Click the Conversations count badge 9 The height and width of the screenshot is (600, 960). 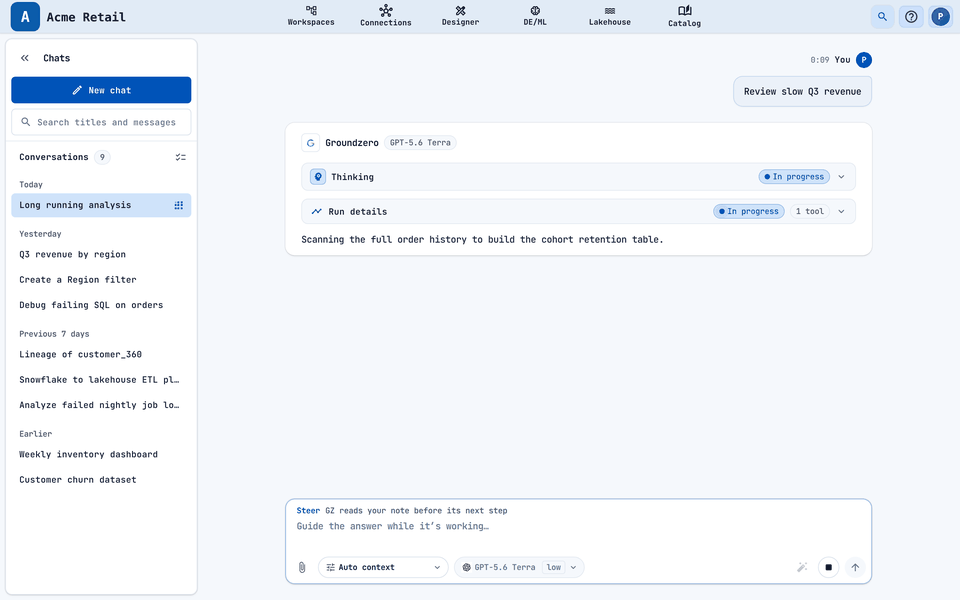(102, 157)
